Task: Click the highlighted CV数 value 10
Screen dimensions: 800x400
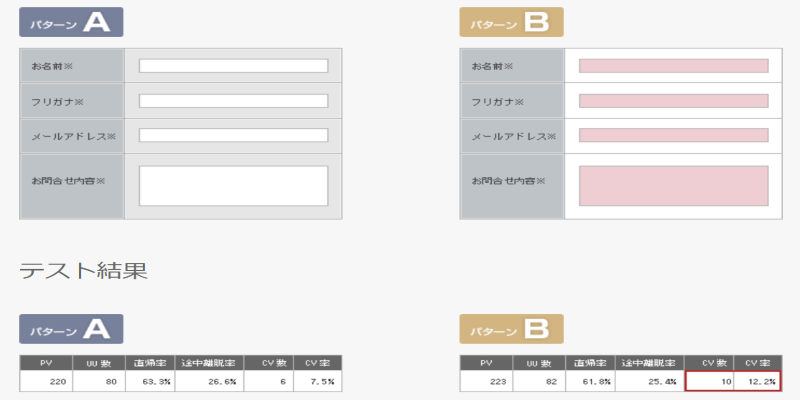Action: (x=709, y=381)
